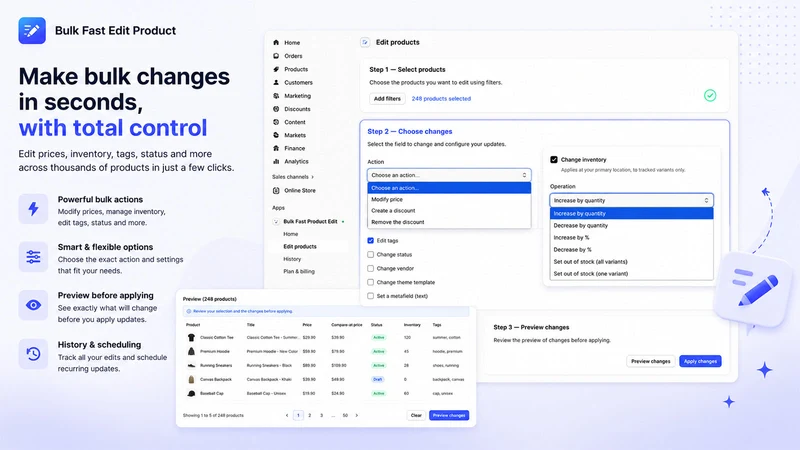
Task: Open Products in the sidebar menu
Action: pos(296,69)
